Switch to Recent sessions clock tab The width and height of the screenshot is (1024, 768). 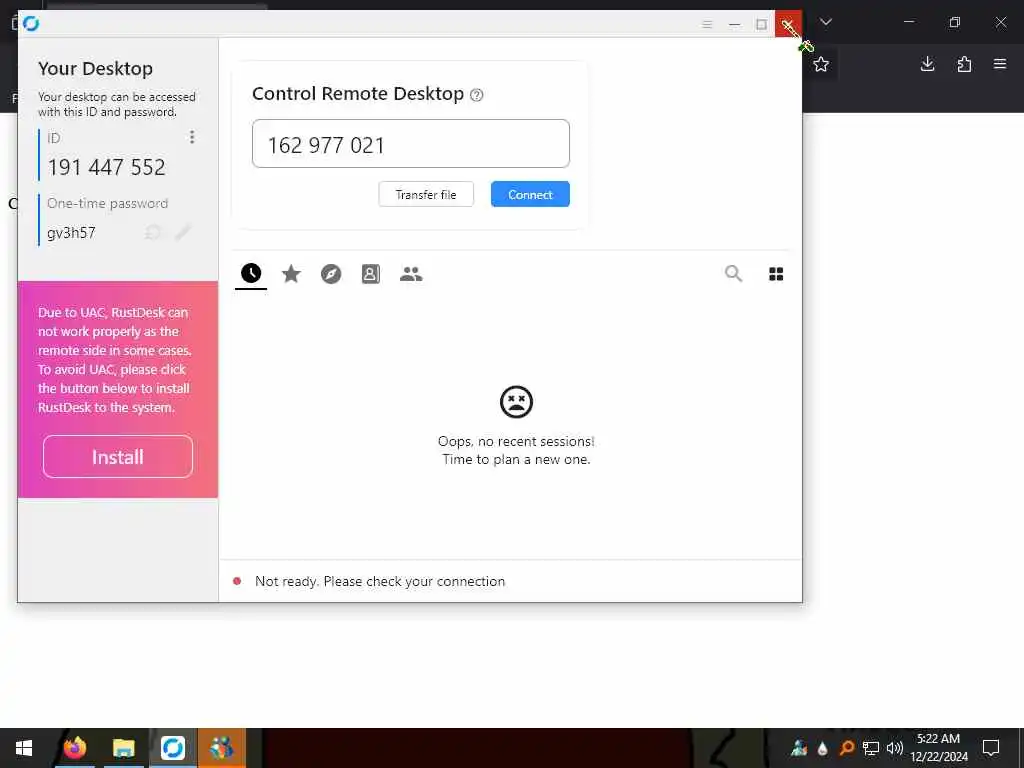251,274
